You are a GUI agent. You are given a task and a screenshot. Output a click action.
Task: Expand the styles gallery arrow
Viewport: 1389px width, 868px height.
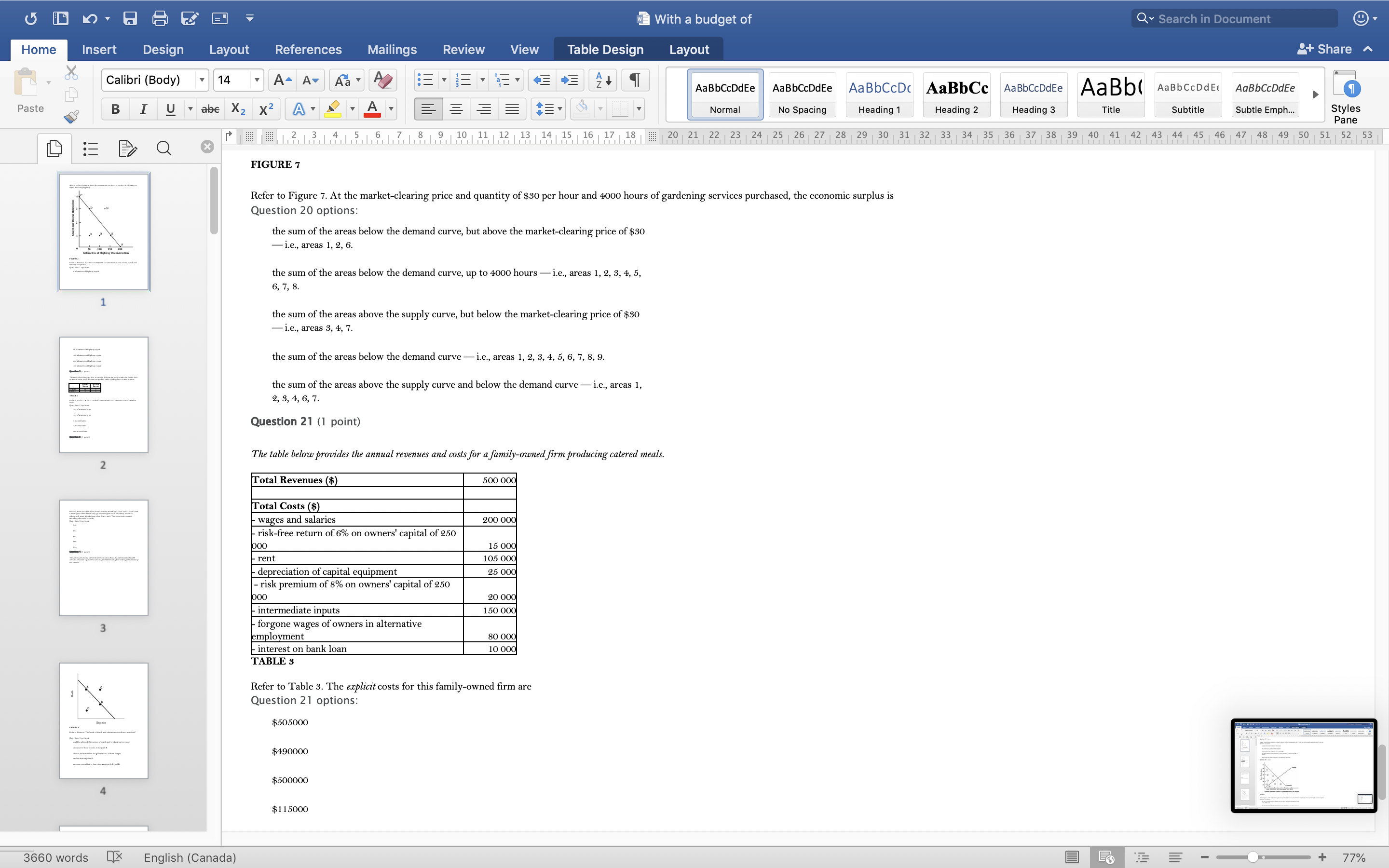[x=1315, y=94]
